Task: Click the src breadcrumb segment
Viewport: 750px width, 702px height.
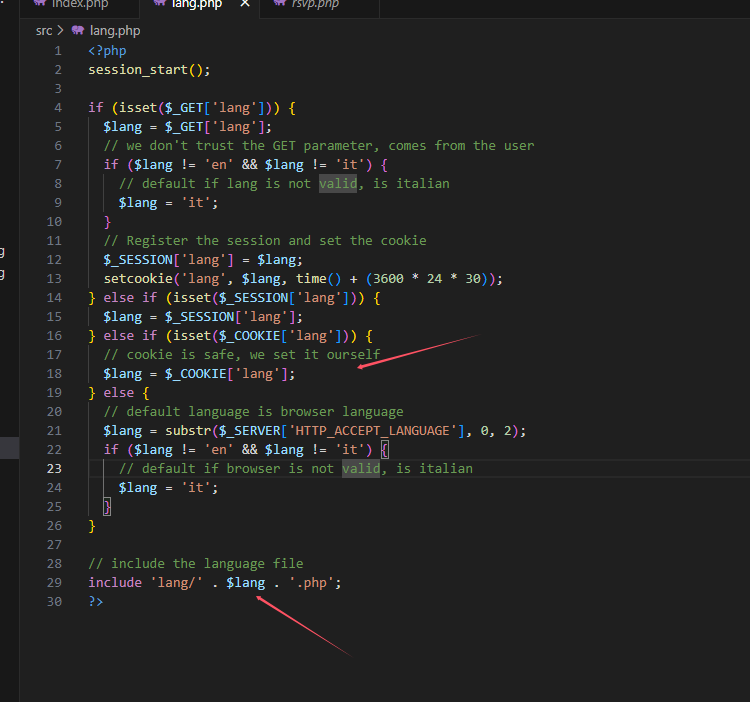Action: 44,31
